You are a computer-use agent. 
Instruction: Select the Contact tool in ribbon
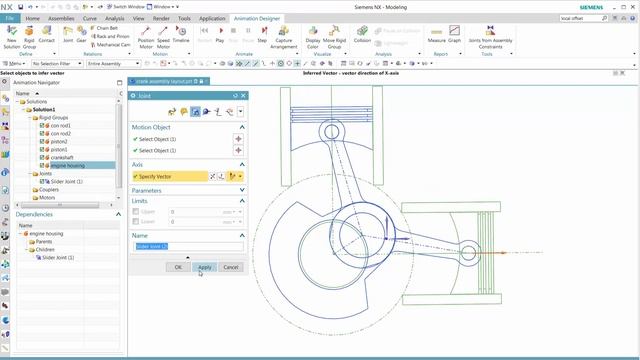(x=47, y=34)
